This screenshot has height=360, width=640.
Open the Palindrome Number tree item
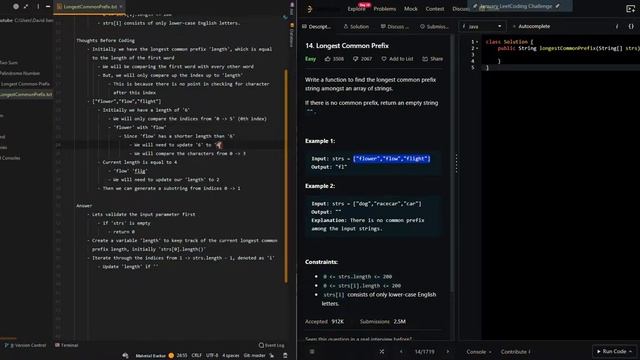tap(20, 73)
